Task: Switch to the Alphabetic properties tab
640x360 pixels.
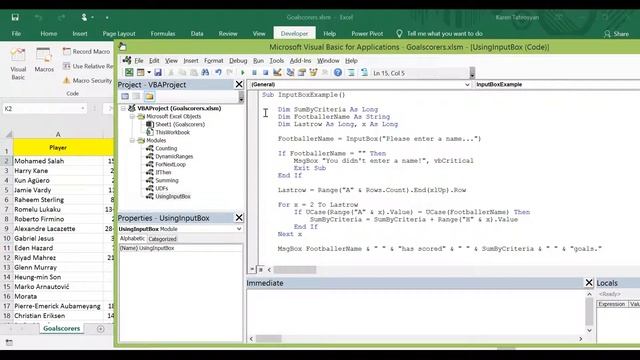Action: pos(132,238)
